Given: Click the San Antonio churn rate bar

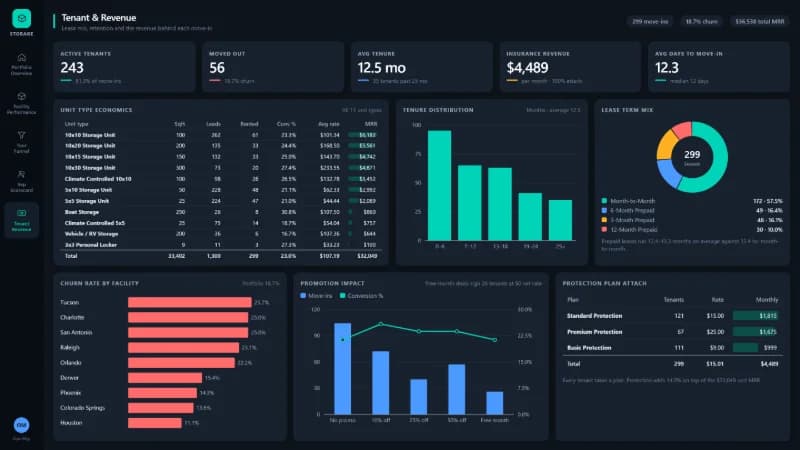Looking at the screenshot, I should pyautogui.click(x=188, y=332).
